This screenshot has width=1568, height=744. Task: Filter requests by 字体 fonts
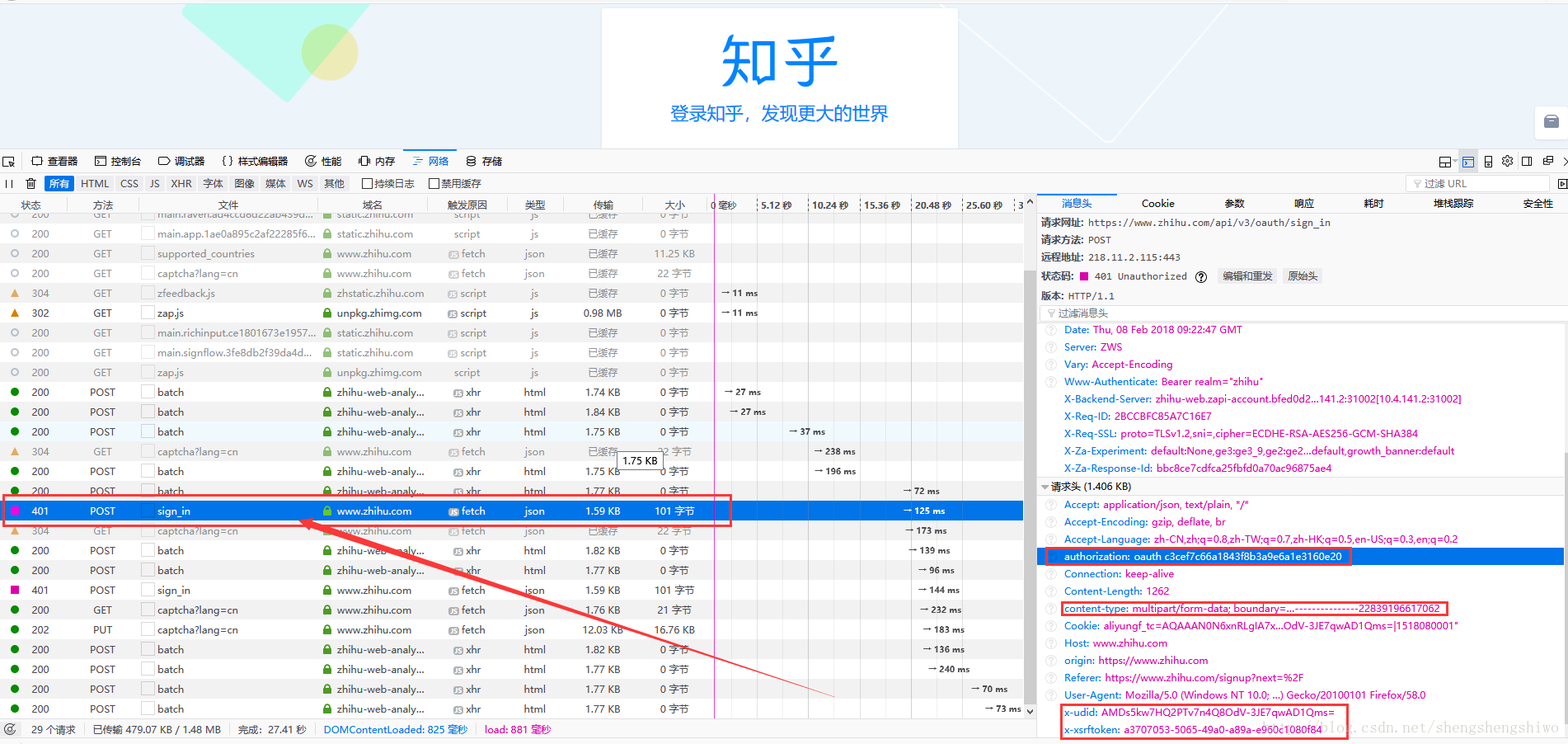point(214,184)
